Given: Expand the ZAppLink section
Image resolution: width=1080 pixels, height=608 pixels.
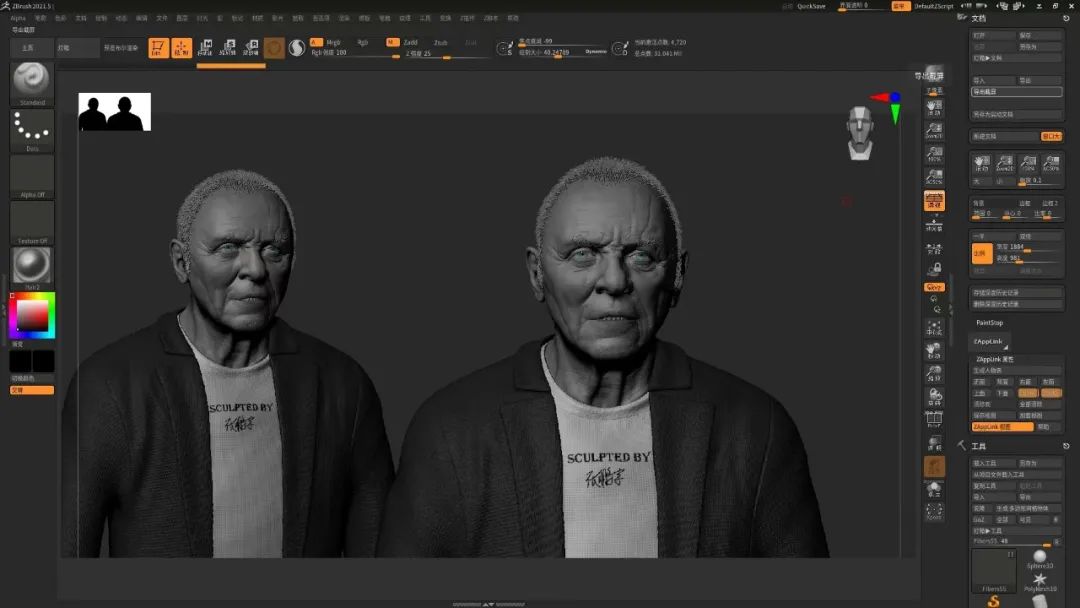Looking at the screenshot, I should click(x=990, y=341).
